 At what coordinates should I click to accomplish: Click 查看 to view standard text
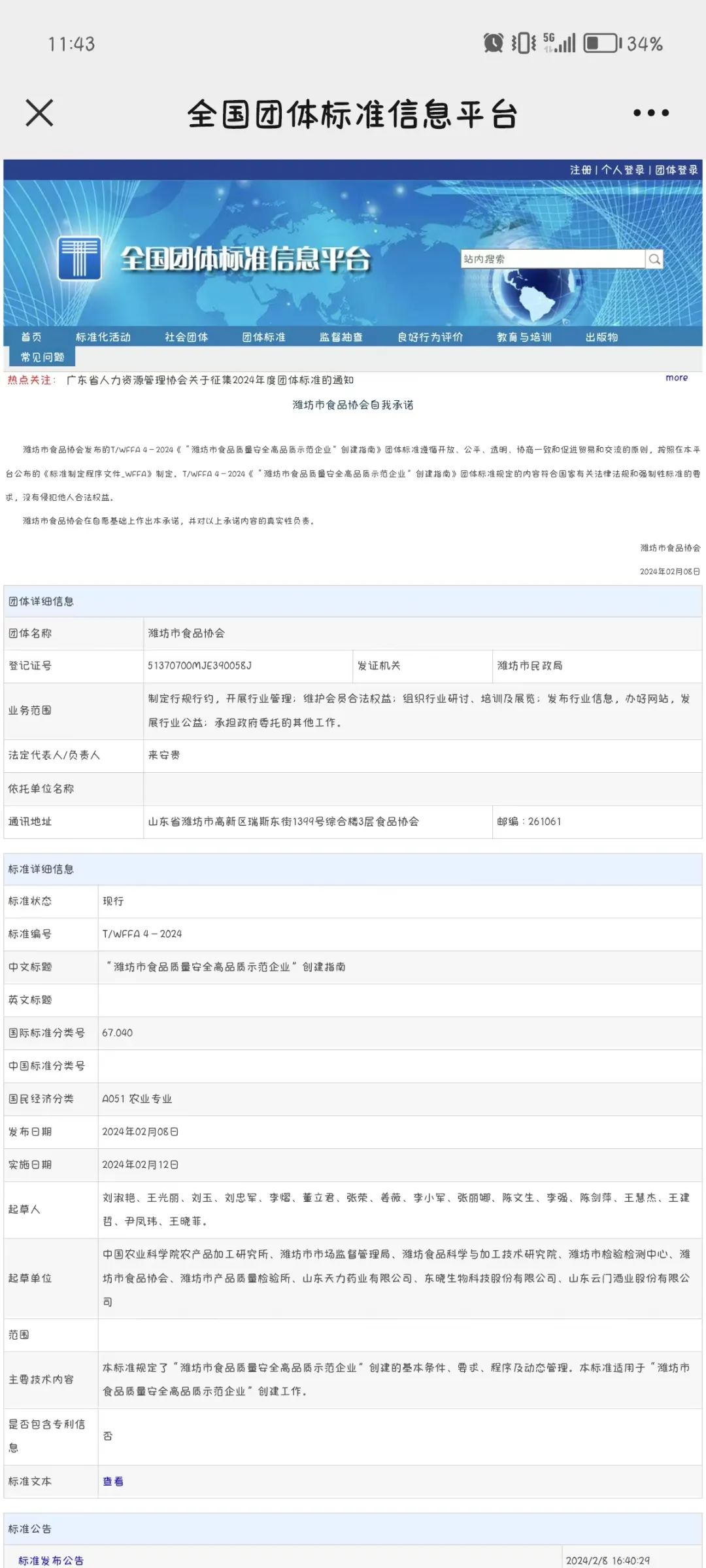[x=113, y=1482]
